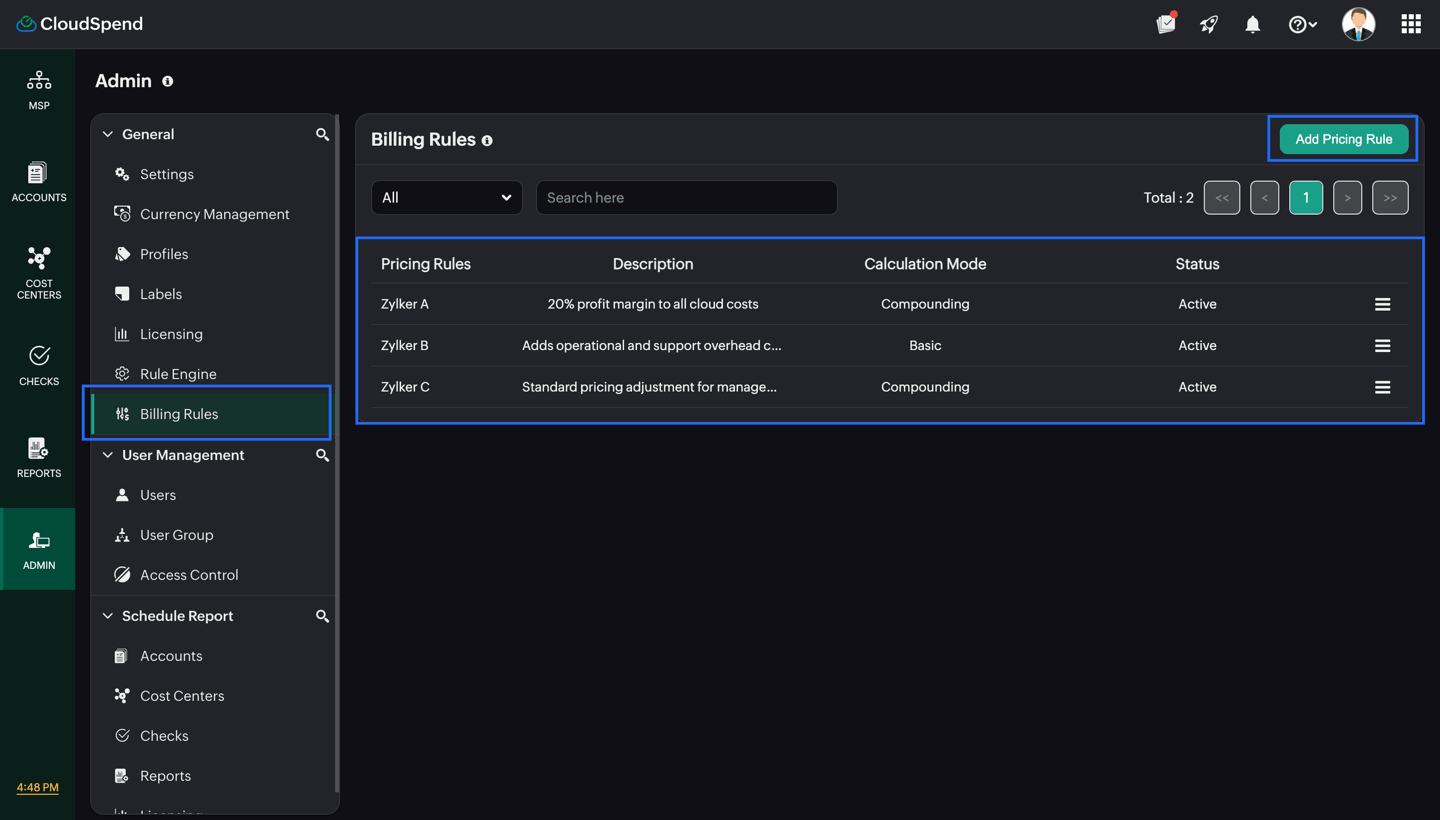Click the 4:48 PM time link
The width and height of the screenshot is (1440, 820).
(x=37, y=787)
